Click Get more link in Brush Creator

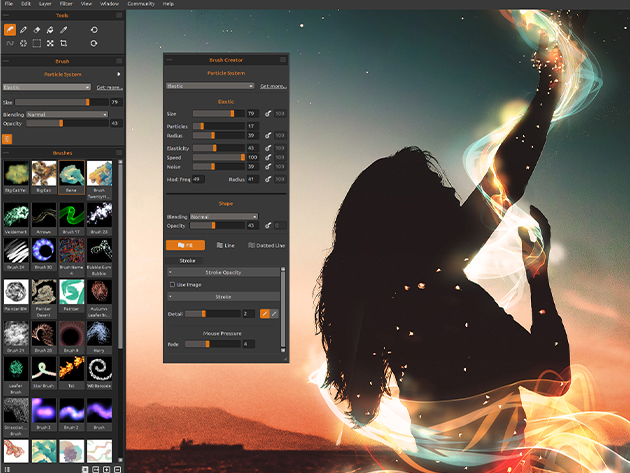click(x=273, y=86)
